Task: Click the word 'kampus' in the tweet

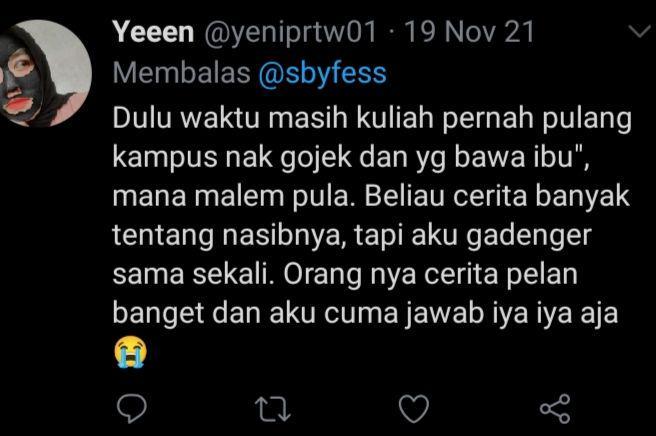Action: click(x=165, y=158)
